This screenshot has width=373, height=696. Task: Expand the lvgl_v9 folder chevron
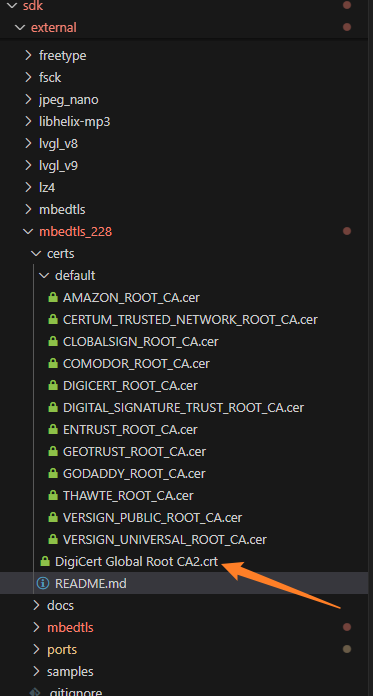28,166
